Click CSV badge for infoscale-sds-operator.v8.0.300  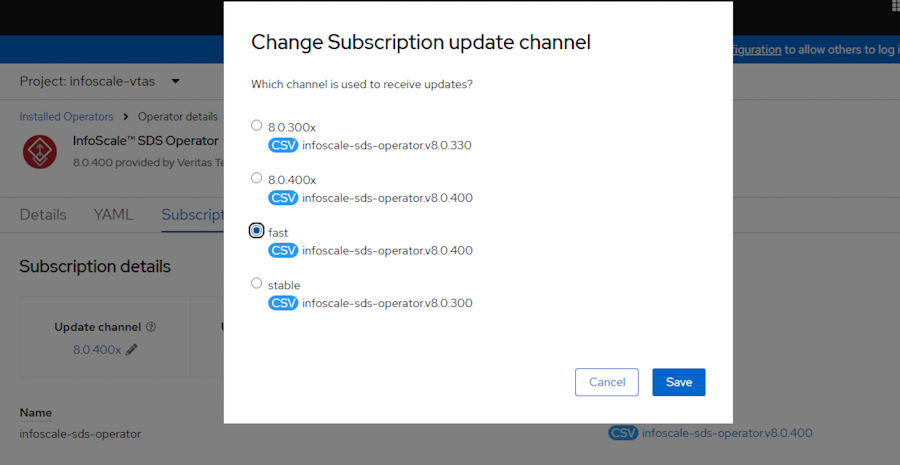[283, 303]
